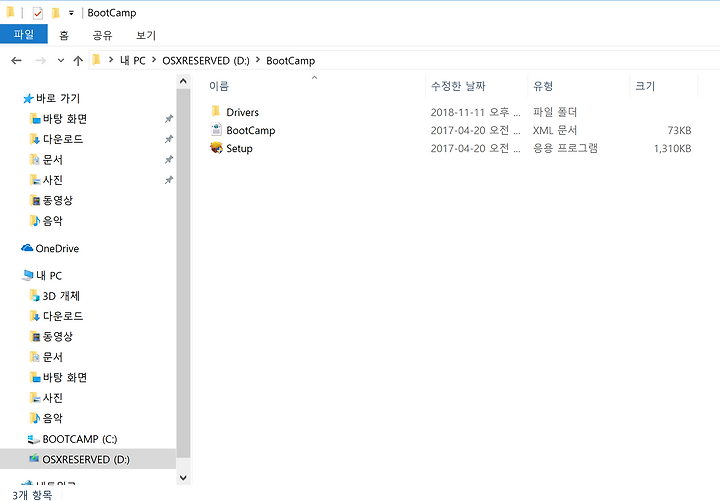Switch to the 공유 ribbon tab
Image resolution: width=720 pixels, height=501 pixels.
click(x=102, y=35)
